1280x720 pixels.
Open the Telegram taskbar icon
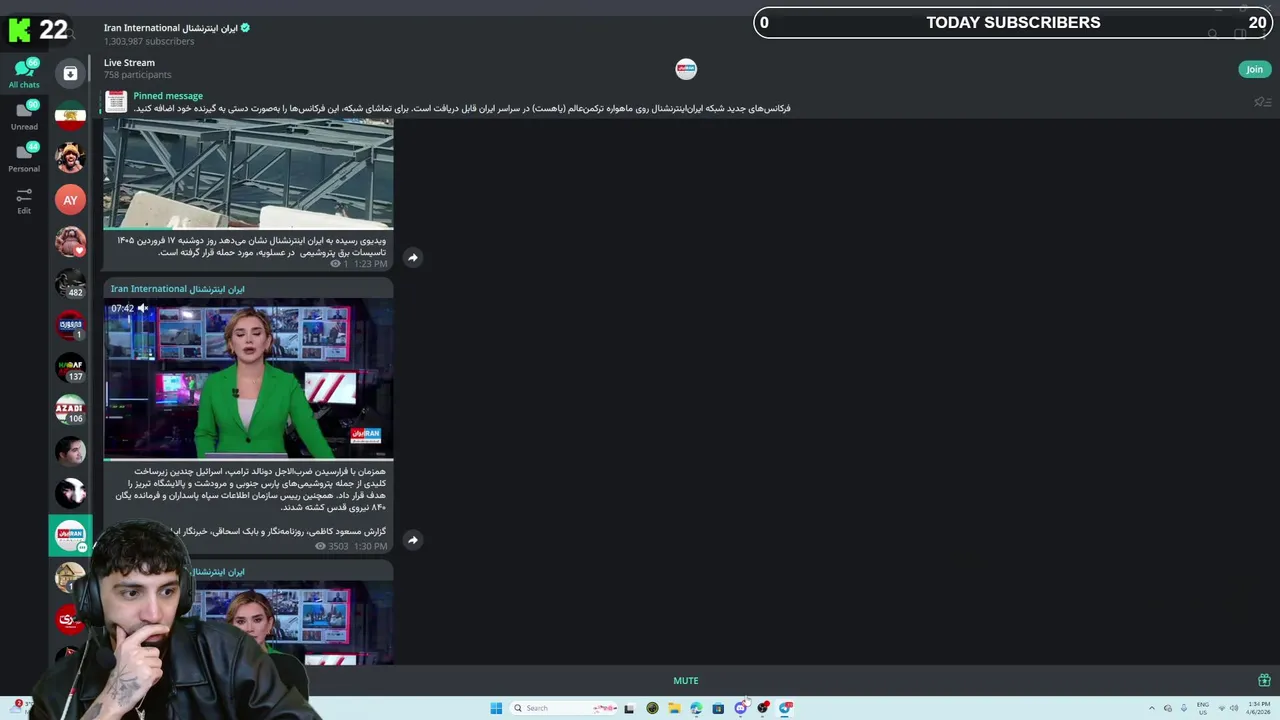click(x=785, y=708)
